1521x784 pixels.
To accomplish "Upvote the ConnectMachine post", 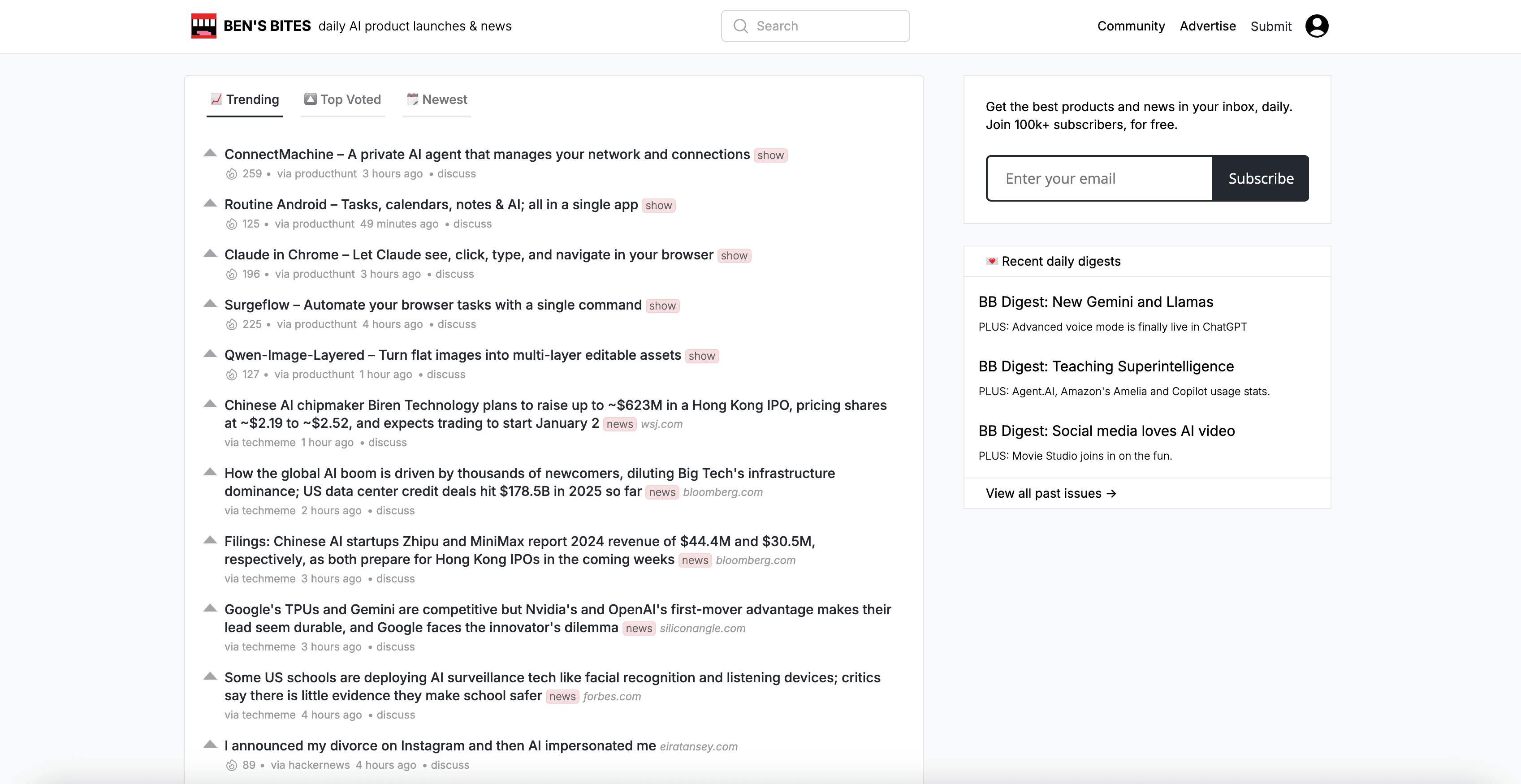I will click(x=210, y=153).
